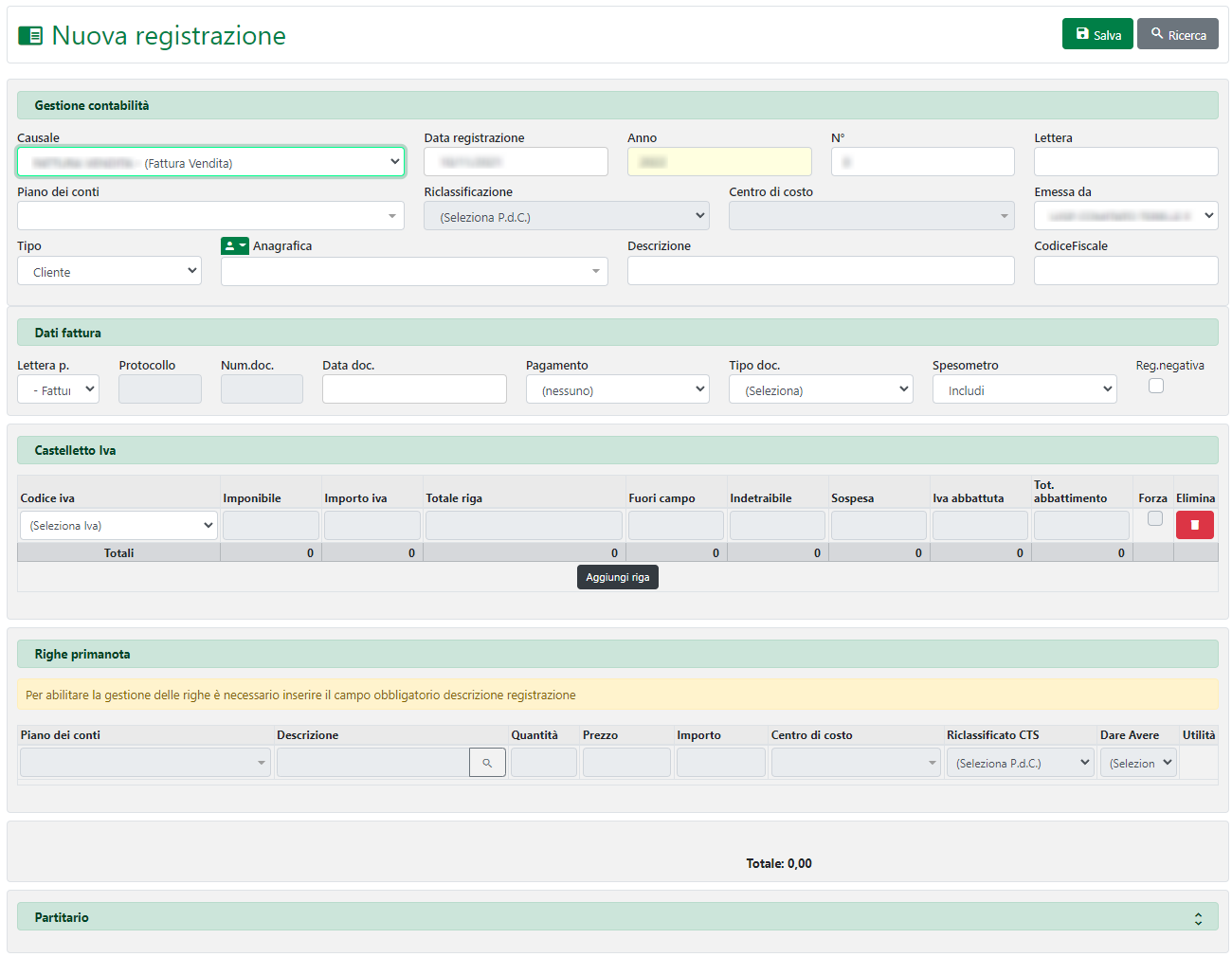Click the magnifier search icon in Descrizione
Screen dimensions: 1232x957
pos(487,763)
